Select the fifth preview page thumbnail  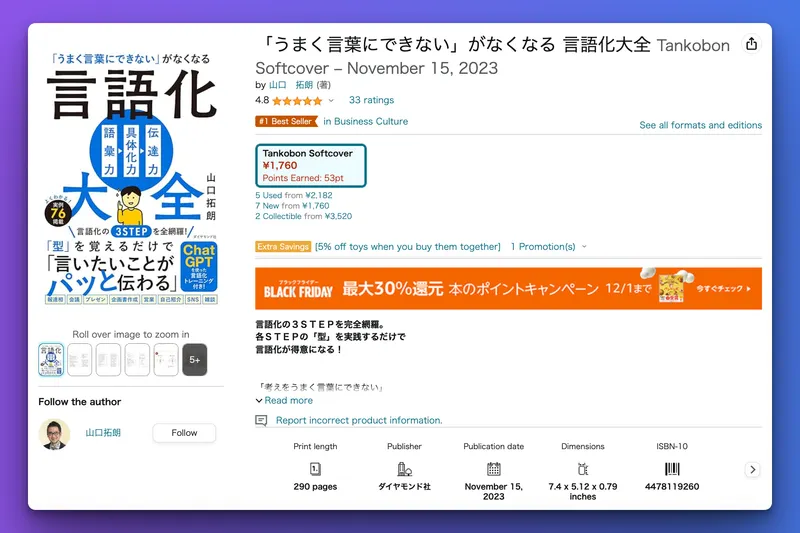pyautogui.click(x=166, y=360)
